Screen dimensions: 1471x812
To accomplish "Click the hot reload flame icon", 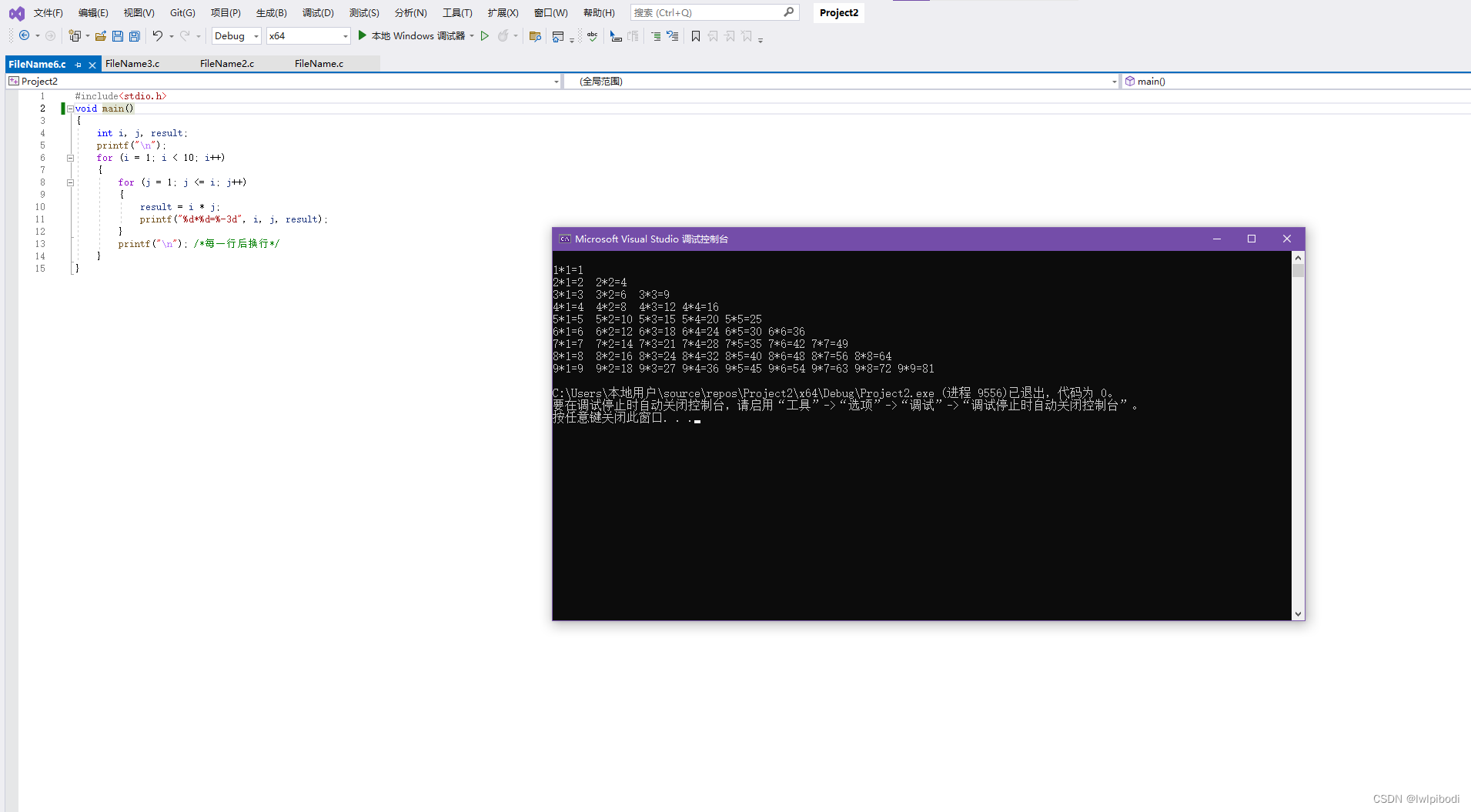I will [503, 35].
